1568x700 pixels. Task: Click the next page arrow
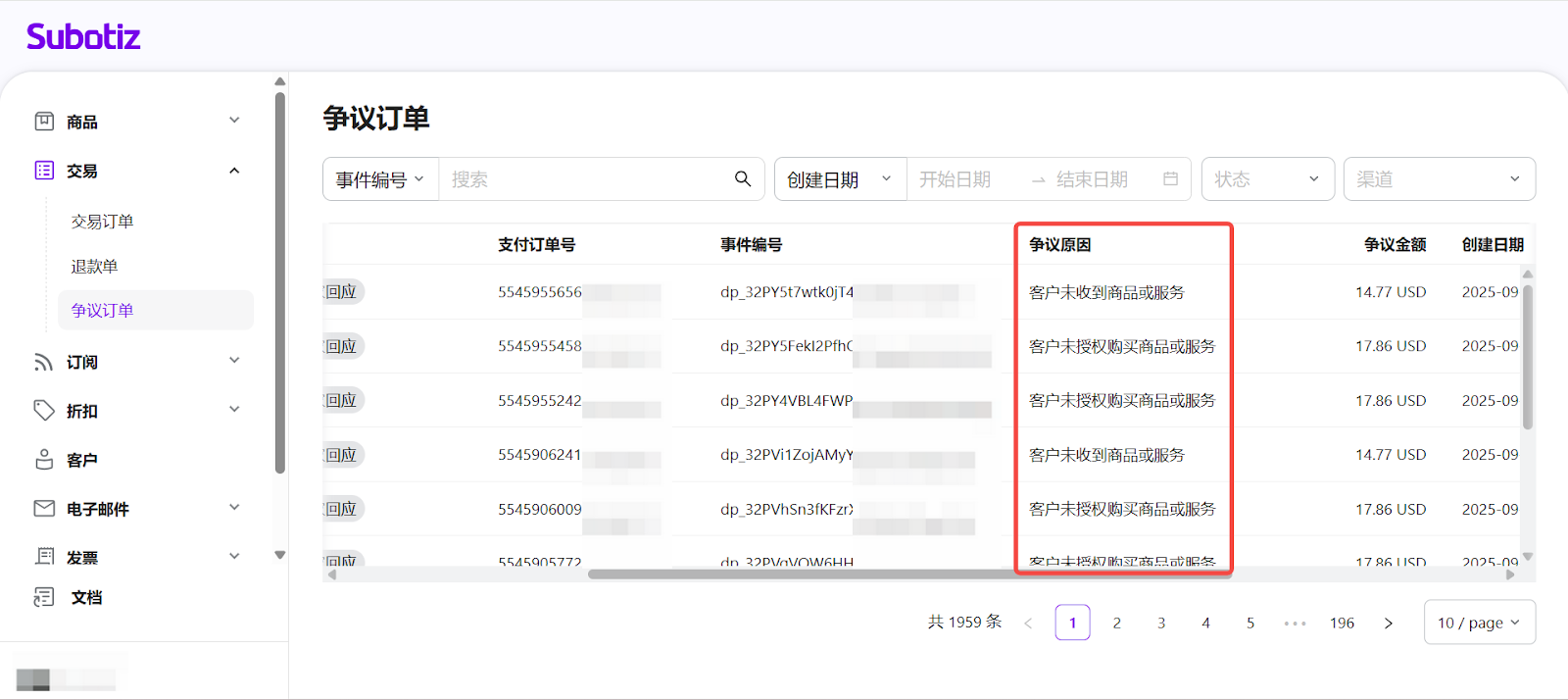pyautogui.click(x=1388, y=623)
